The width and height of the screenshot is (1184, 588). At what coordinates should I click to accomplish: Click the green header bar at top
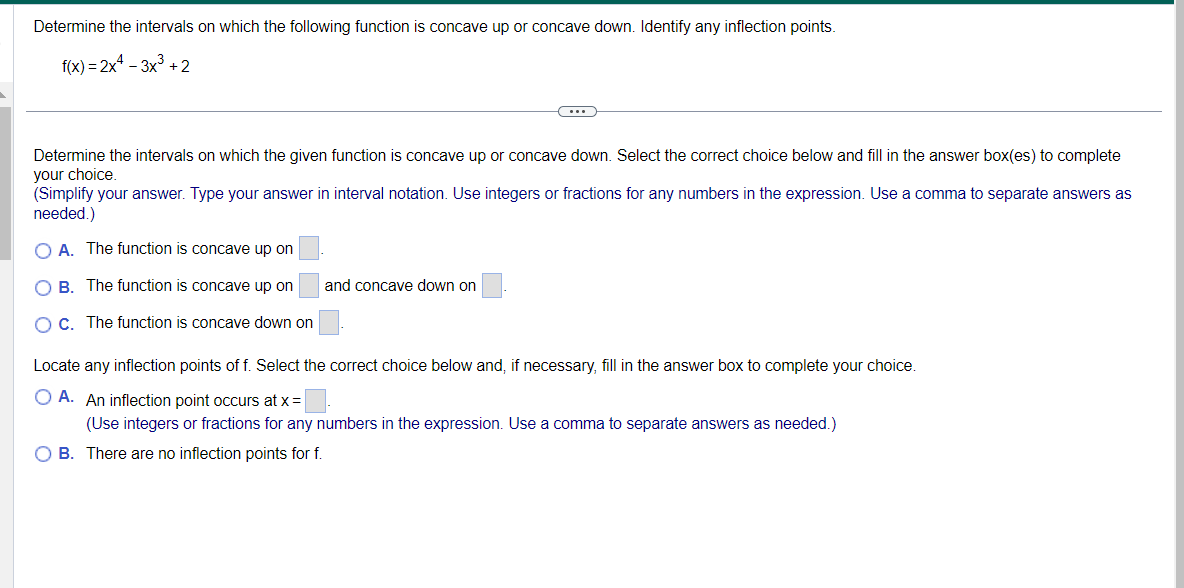pos(592,4)
